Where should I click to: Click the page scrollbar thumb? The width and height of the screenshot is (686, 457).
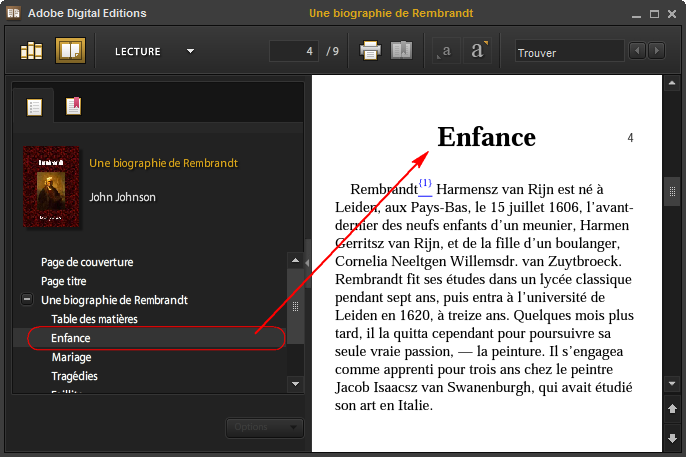672,191
